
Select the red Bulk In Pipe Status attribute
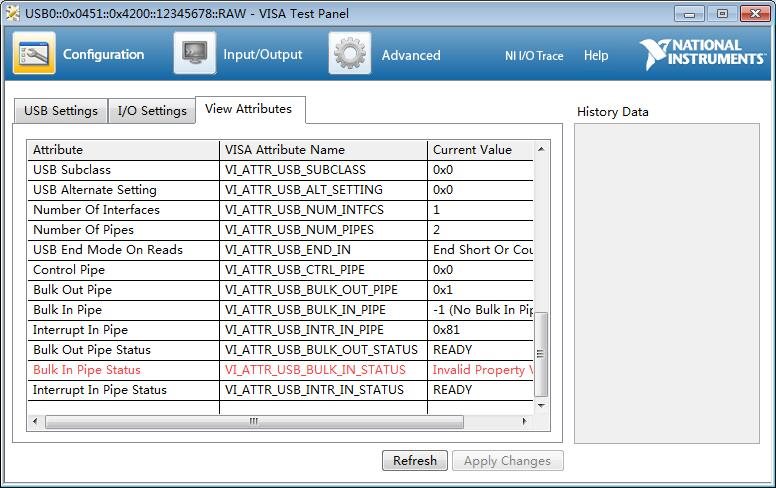coord(123,370)
